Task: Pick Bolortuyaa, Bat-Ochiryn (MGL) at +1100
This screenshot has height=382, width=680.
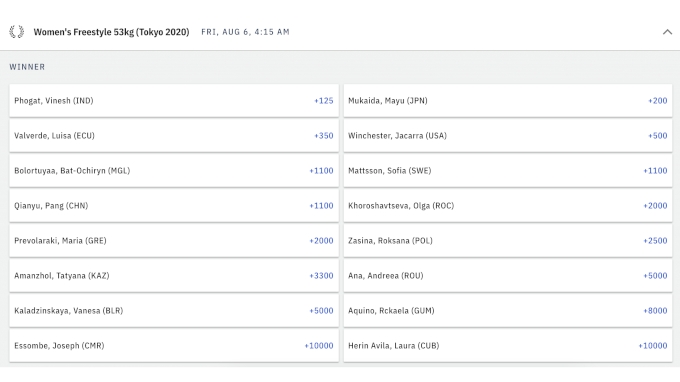Action: (174, 171)
